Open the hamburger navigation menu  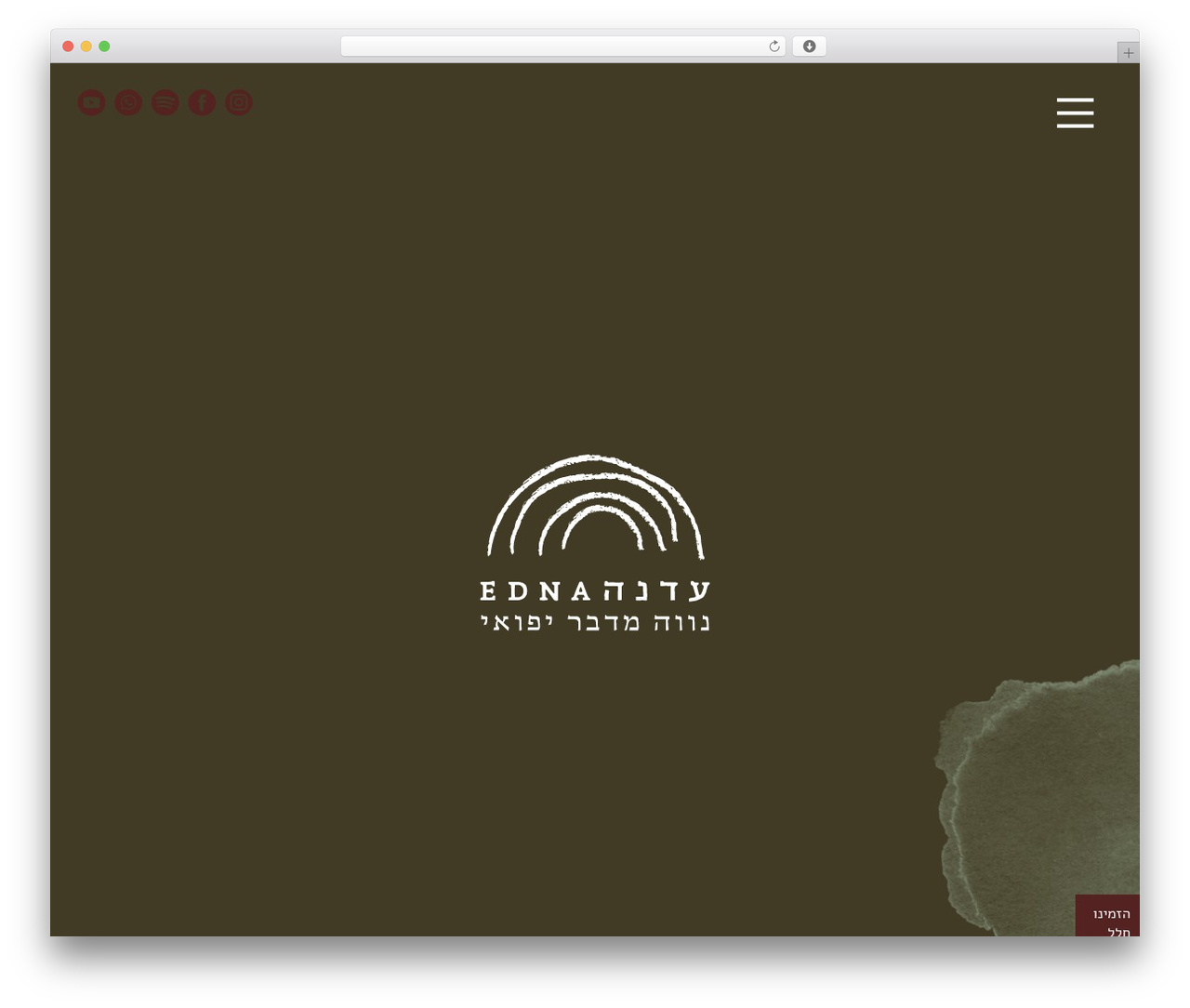1075,113
